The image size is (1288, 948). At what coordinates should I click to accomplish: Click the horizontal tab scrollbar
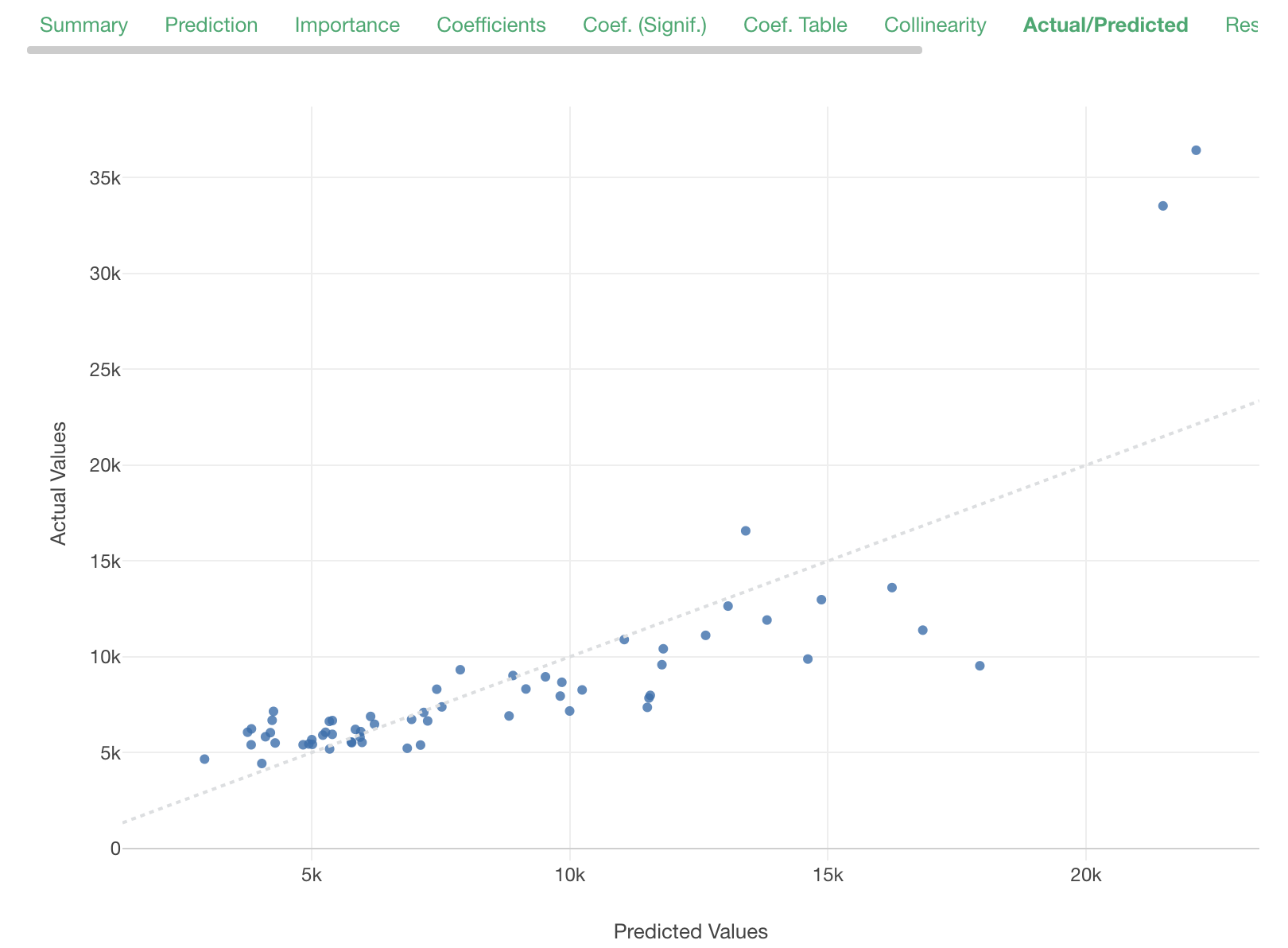(x=475, y=50)
